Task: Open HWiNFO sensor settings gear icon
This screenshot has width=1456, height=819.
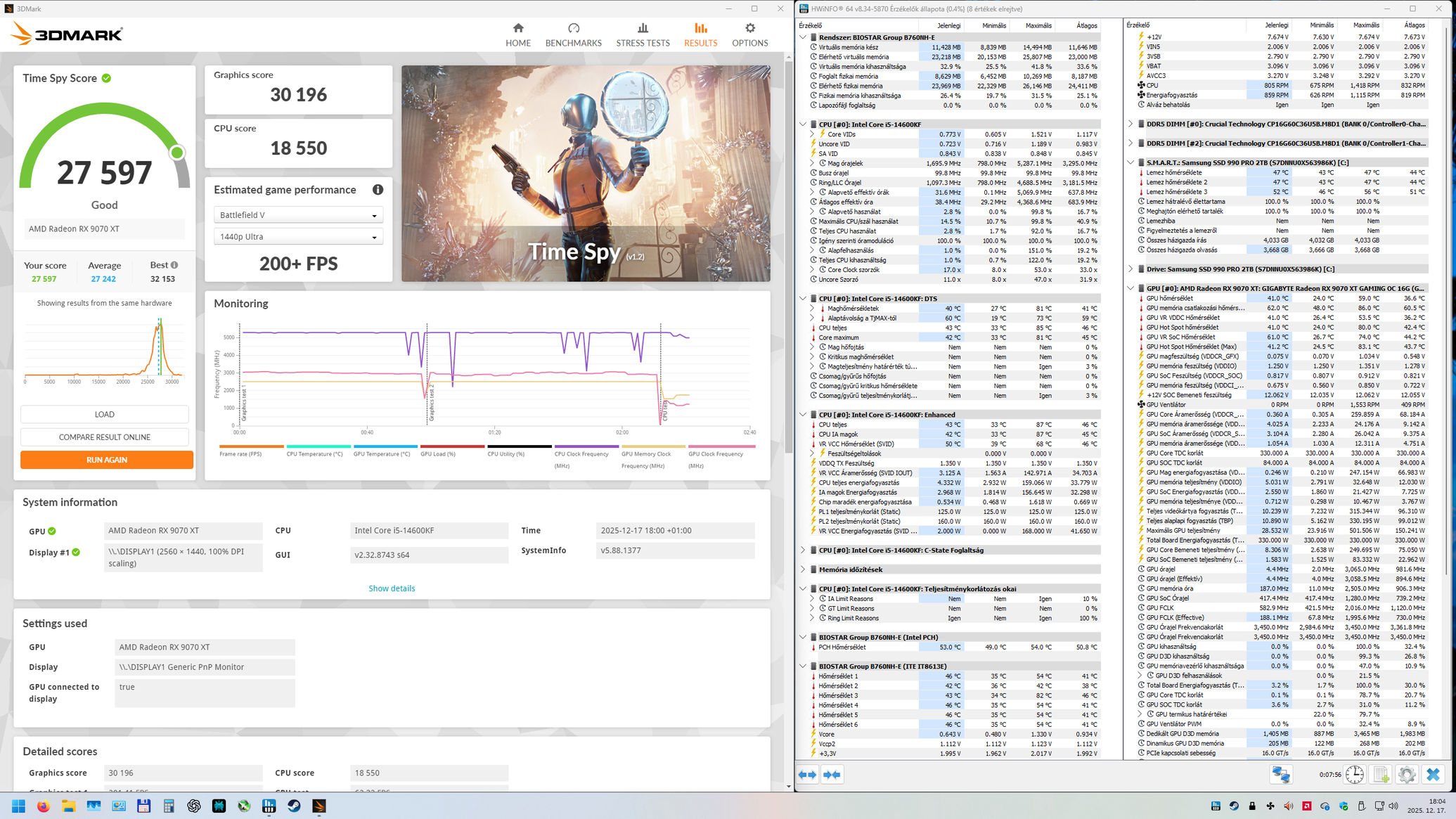Action: [x=1407, y=775]
